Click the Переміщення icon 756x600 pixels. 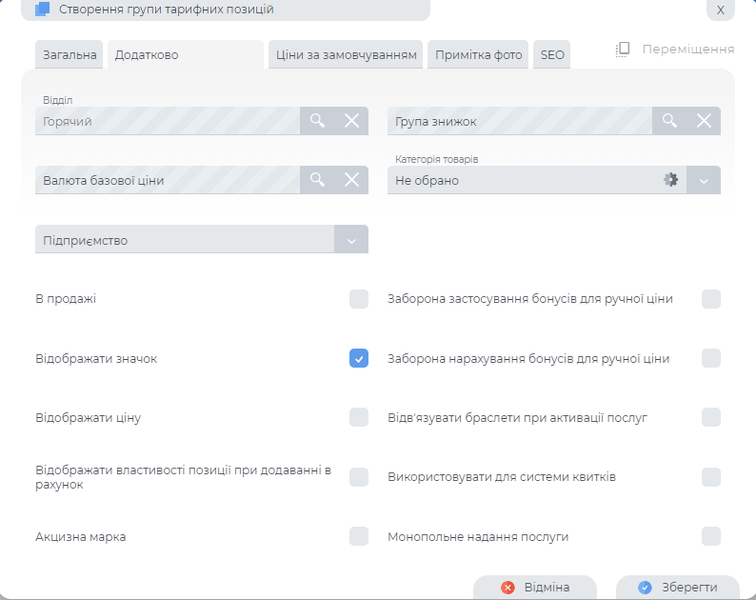(622, 49)
